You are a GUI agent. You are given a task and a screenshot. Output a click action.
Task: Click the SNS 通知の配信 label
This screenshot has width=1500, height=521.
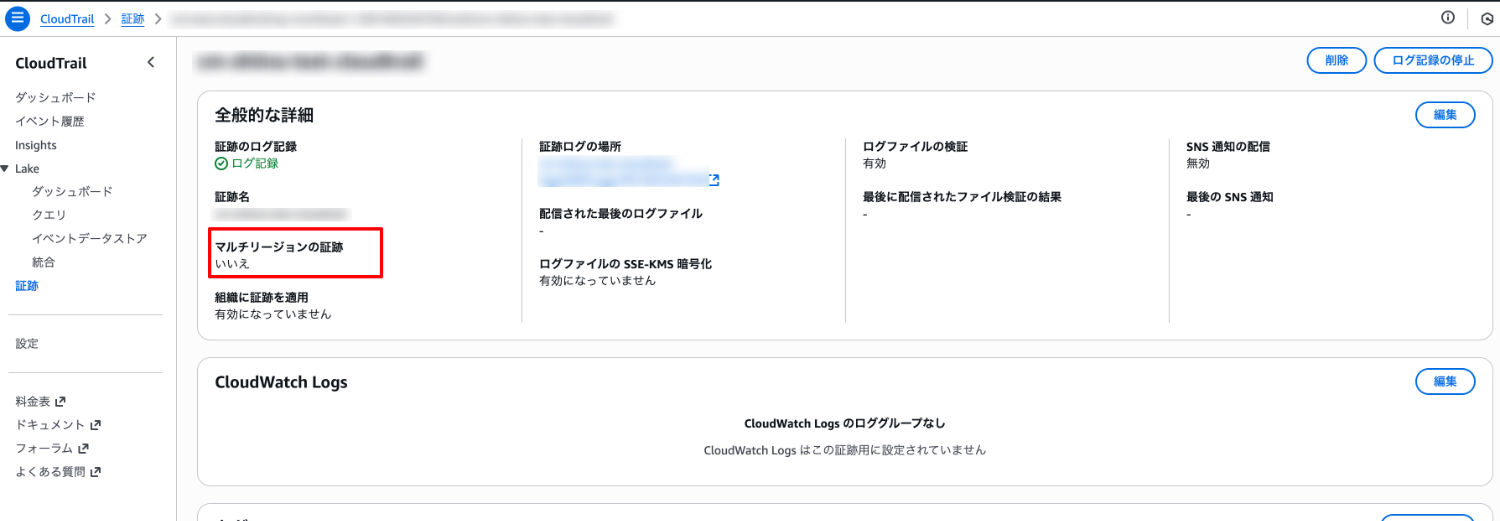pos(1228,147)
